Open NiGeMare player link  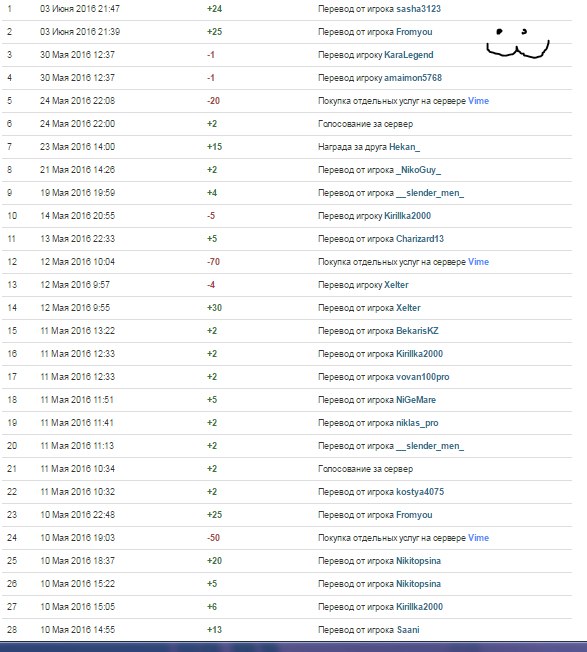(416, 400)
